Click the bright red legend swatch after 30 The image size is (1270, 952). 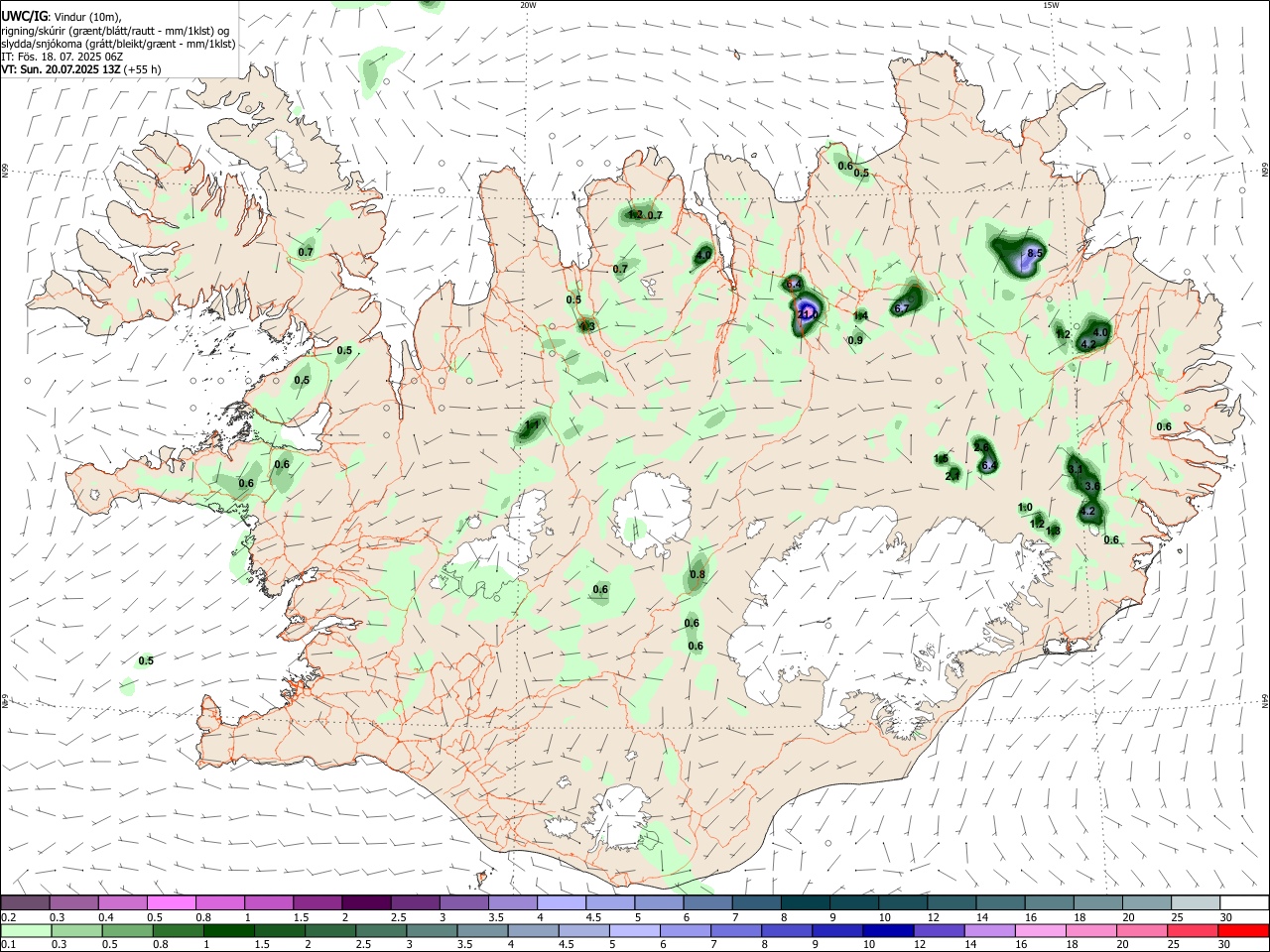pos(1243,930)
